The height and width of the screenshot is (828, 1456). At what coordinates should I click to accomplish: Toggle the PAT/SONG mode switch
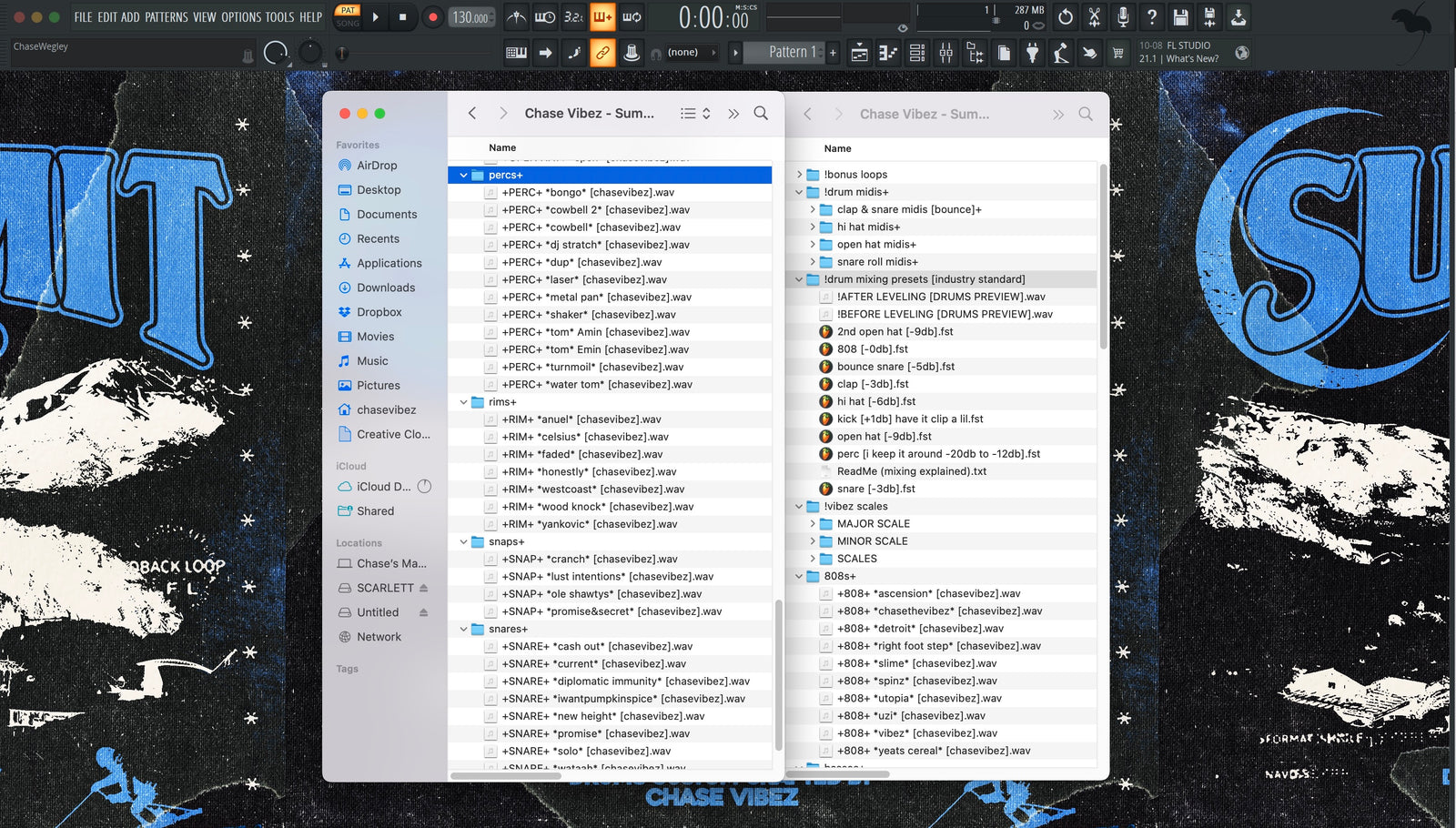click(348, 17)
